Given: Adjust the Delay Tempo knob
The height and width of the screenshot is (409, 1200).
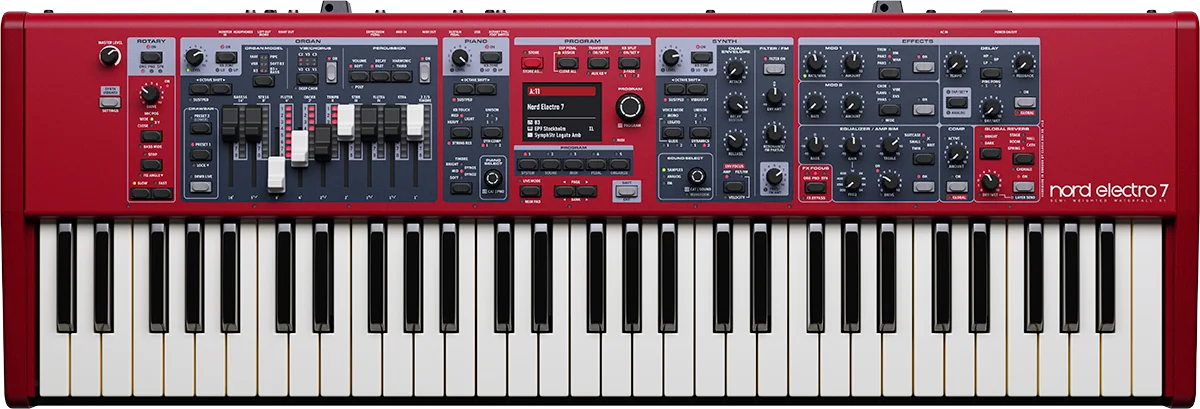Looking at the screenshot, I should coord(955,62).
